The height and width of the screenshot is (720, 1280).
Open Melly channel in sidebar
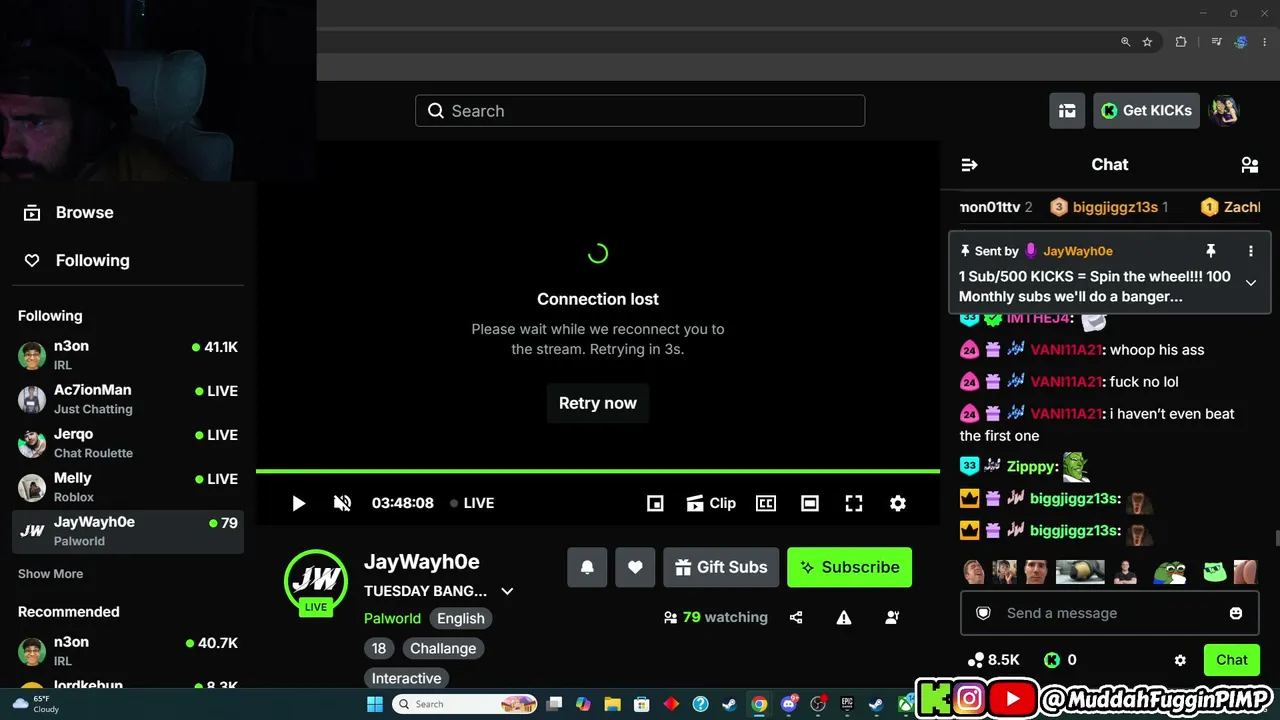[128, 487]
